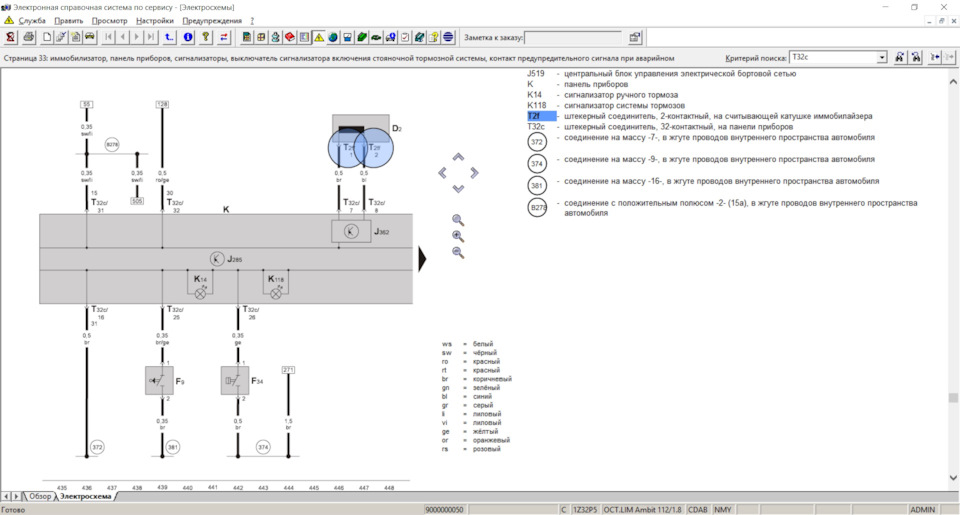Open the Служба menu
The height and width of the screenshot is (515, 960).
pyautogui.click(x=32, y=21)
